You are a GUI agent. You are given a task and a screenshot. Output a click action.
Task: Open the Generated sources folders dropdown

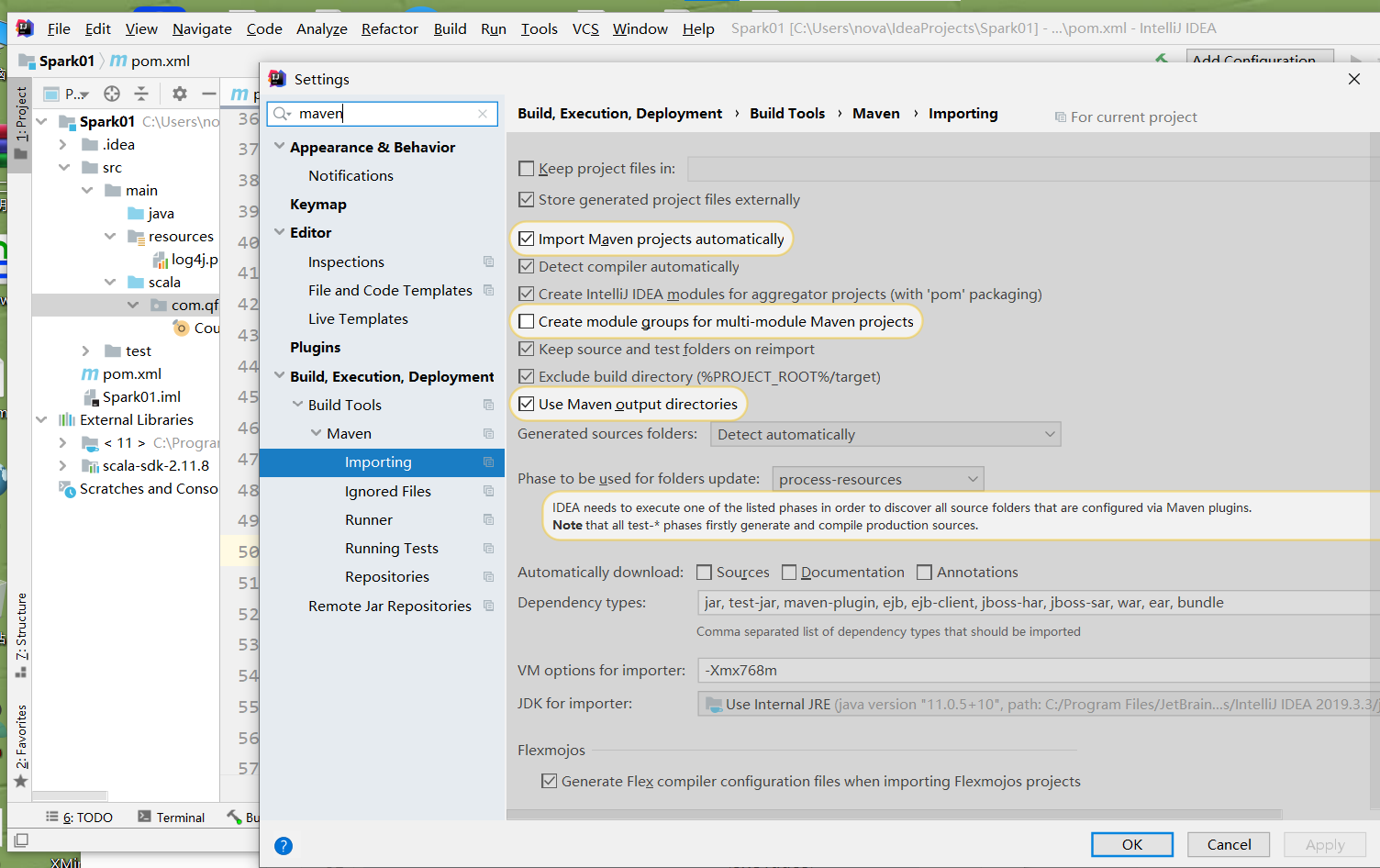[x=885, y=435]
